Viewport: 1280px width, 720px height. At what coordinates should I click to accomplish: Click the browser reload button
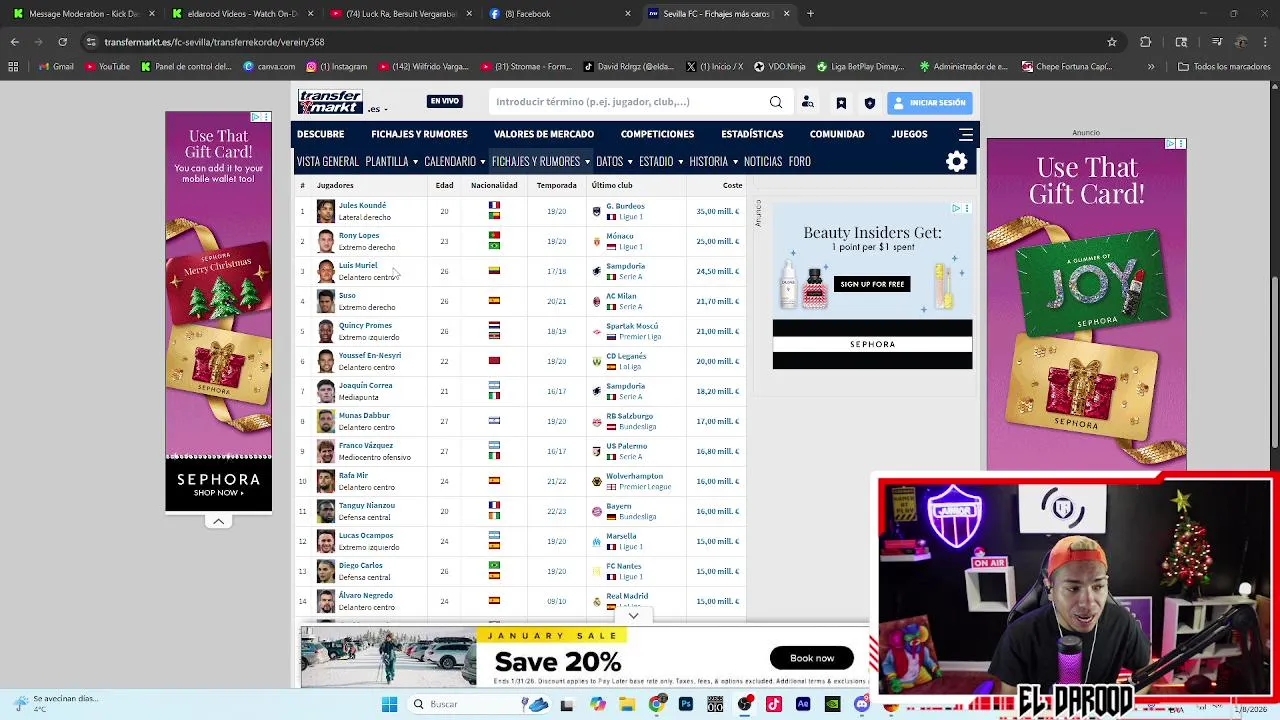coord(62,42)
